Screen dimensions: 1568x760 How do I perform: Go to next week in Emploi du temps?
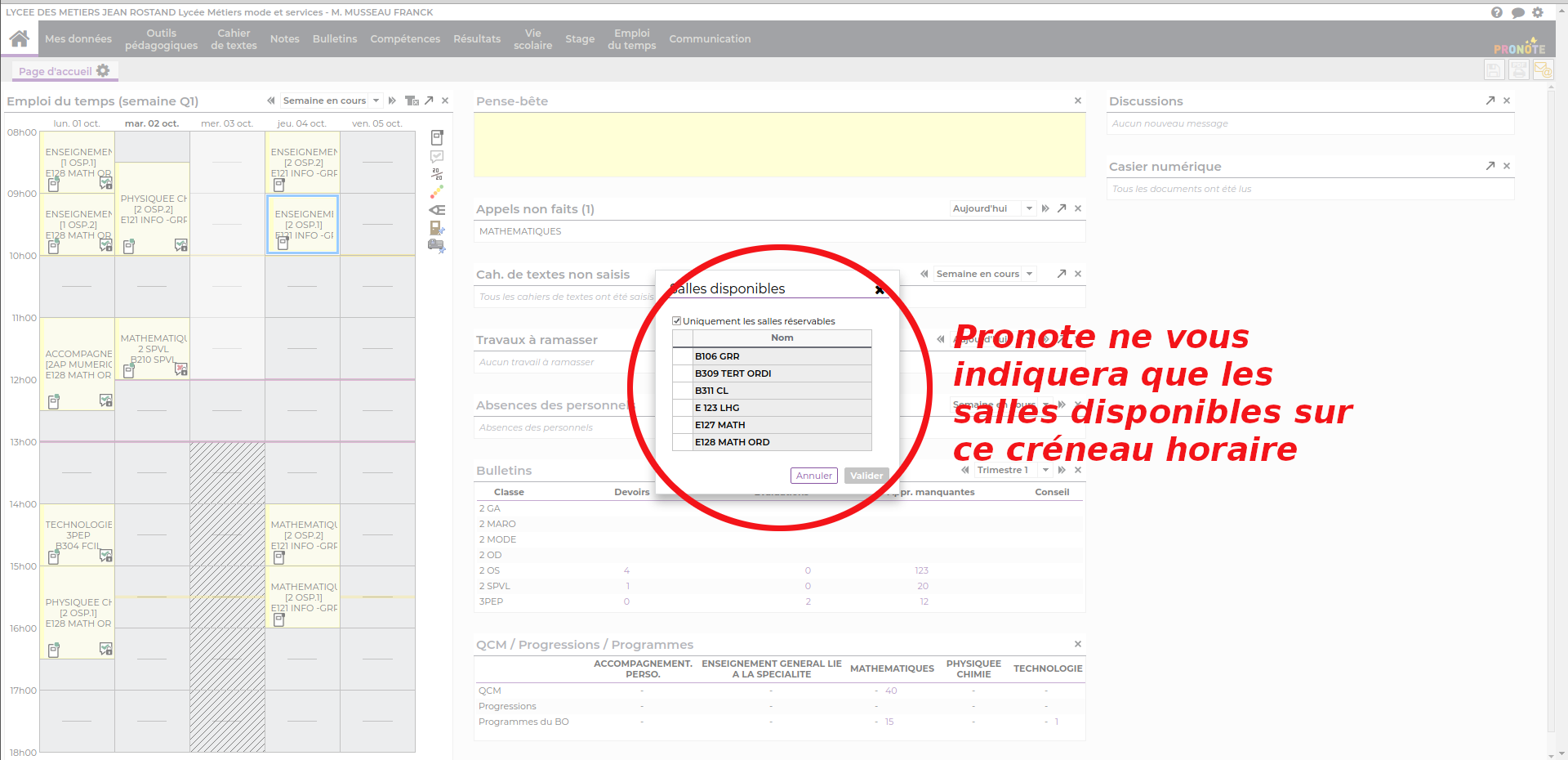click(x=392, y=101)
